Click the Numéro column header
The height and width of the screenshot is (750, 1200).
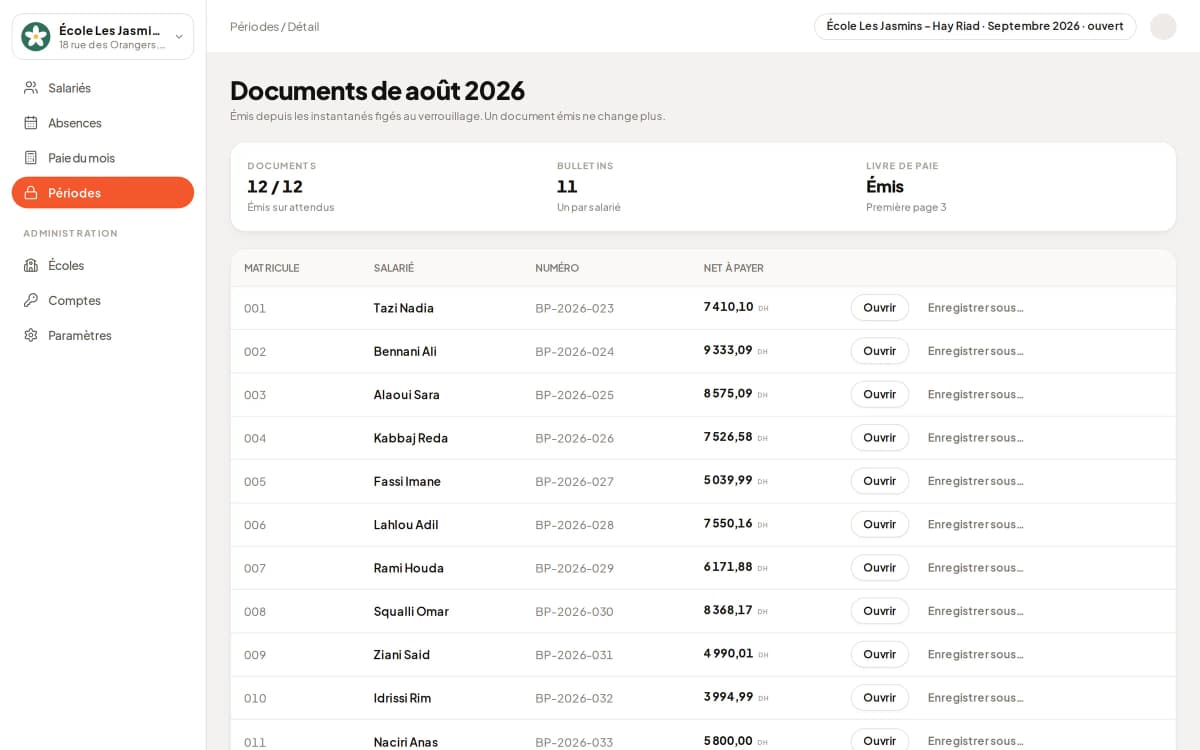click(557, 268)
